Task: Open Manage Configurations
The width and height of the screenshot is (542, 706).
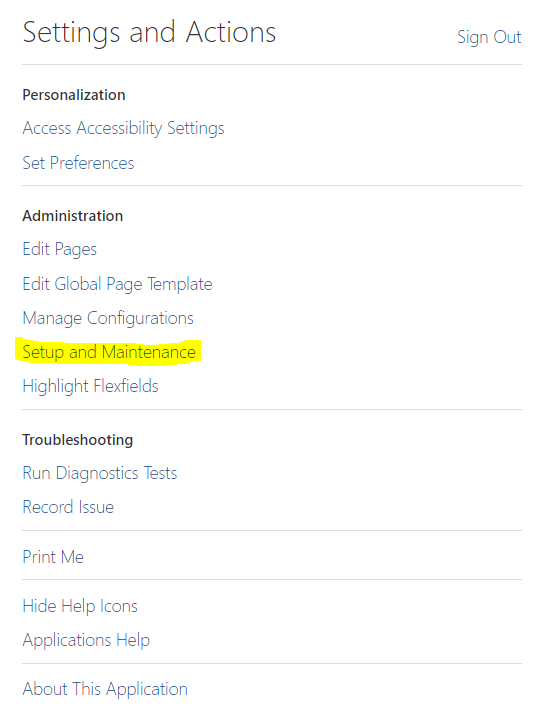Action: (x=108, y=318)
